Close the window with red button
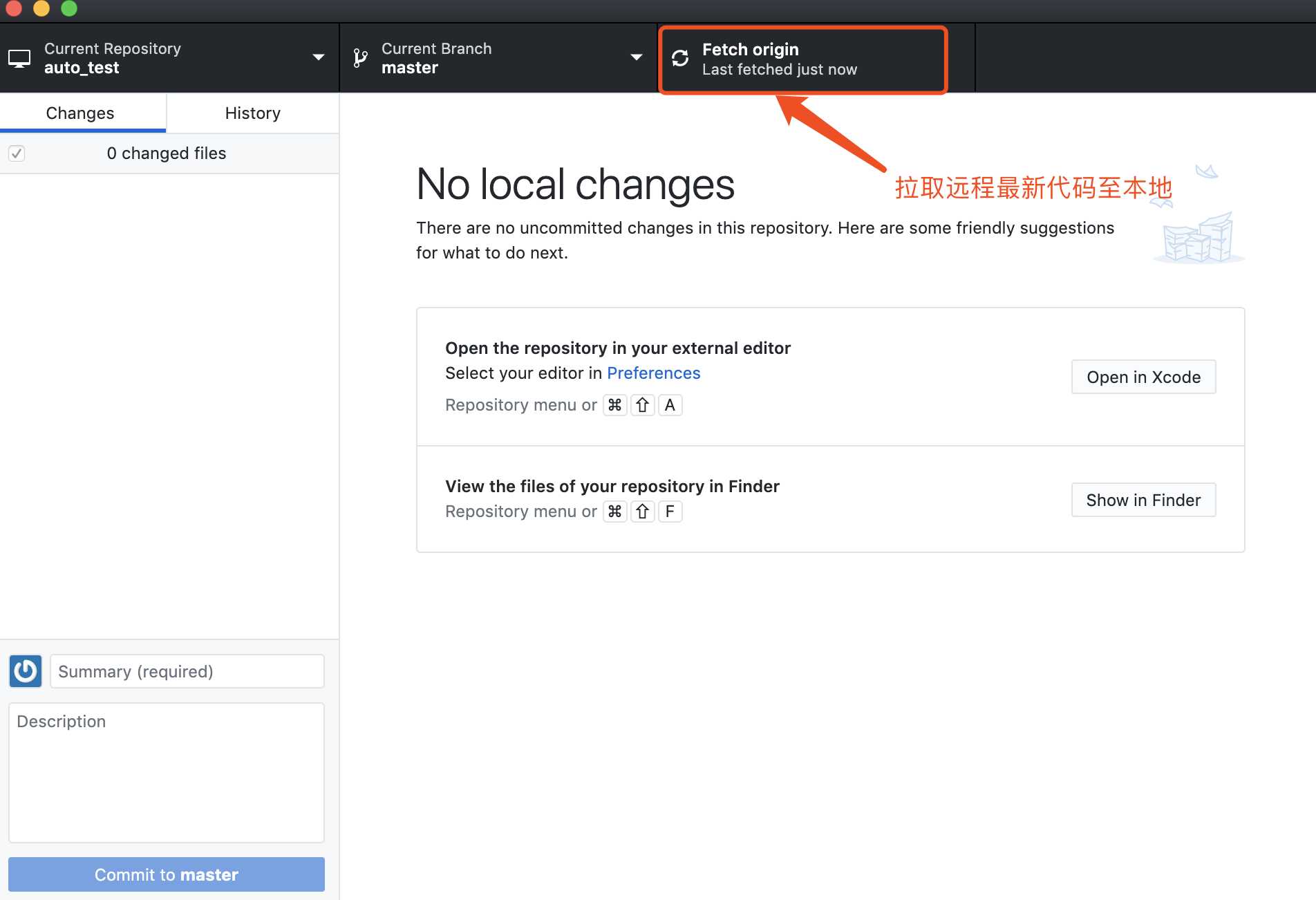This screenshot has width=1316, height=900. click(x=14, y=8)
